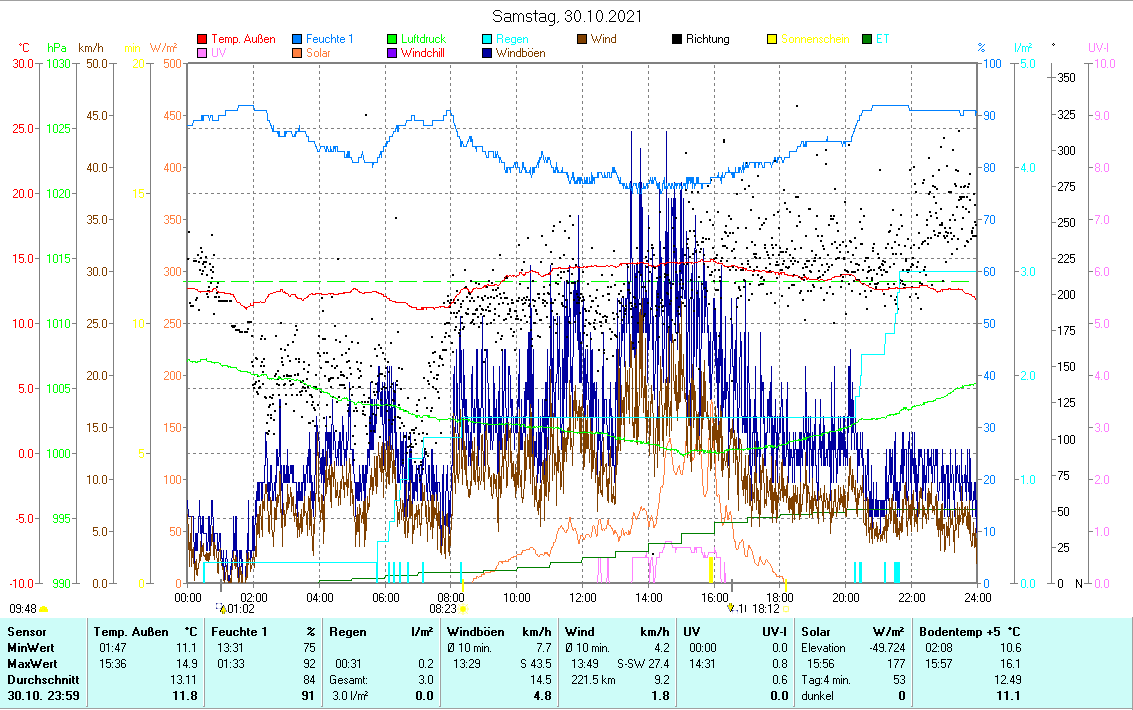Click the sunrise sun icon at 08:23
The height and width of the screenshot is (710, 1133).
463,608
